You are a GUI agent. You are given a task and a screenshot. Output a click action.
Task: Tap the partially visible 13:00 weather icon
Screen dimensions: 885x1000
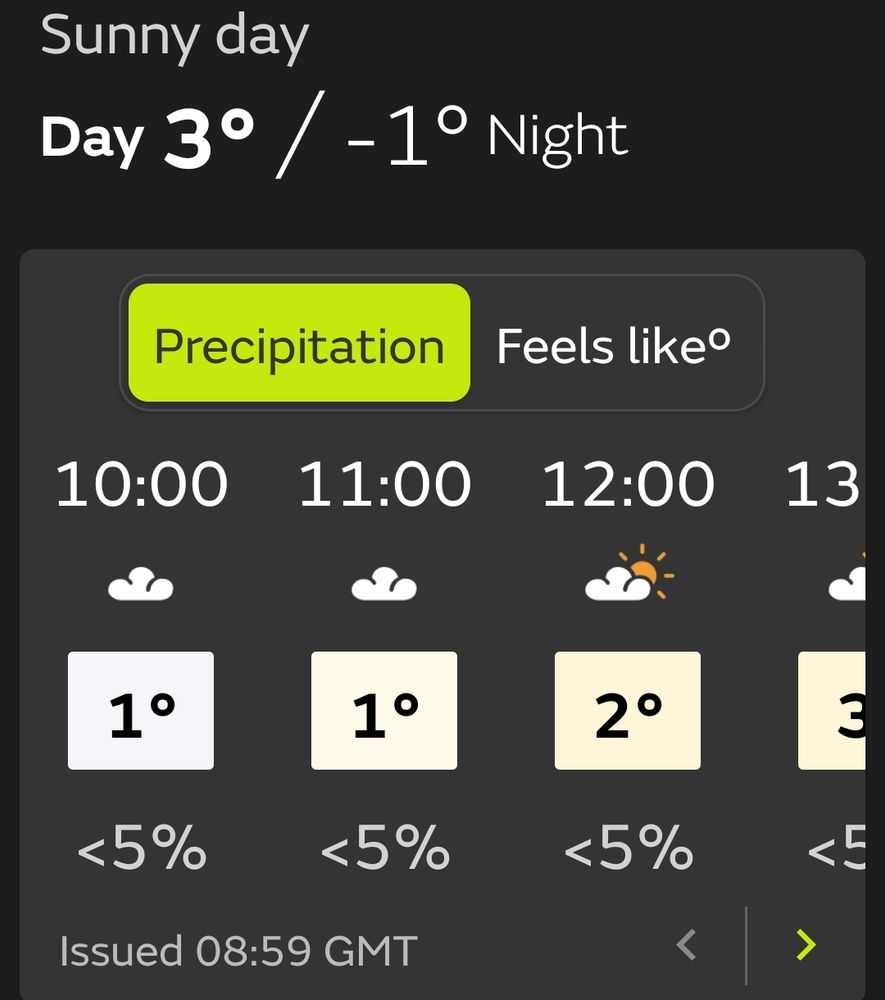click(x=847, y=577)
